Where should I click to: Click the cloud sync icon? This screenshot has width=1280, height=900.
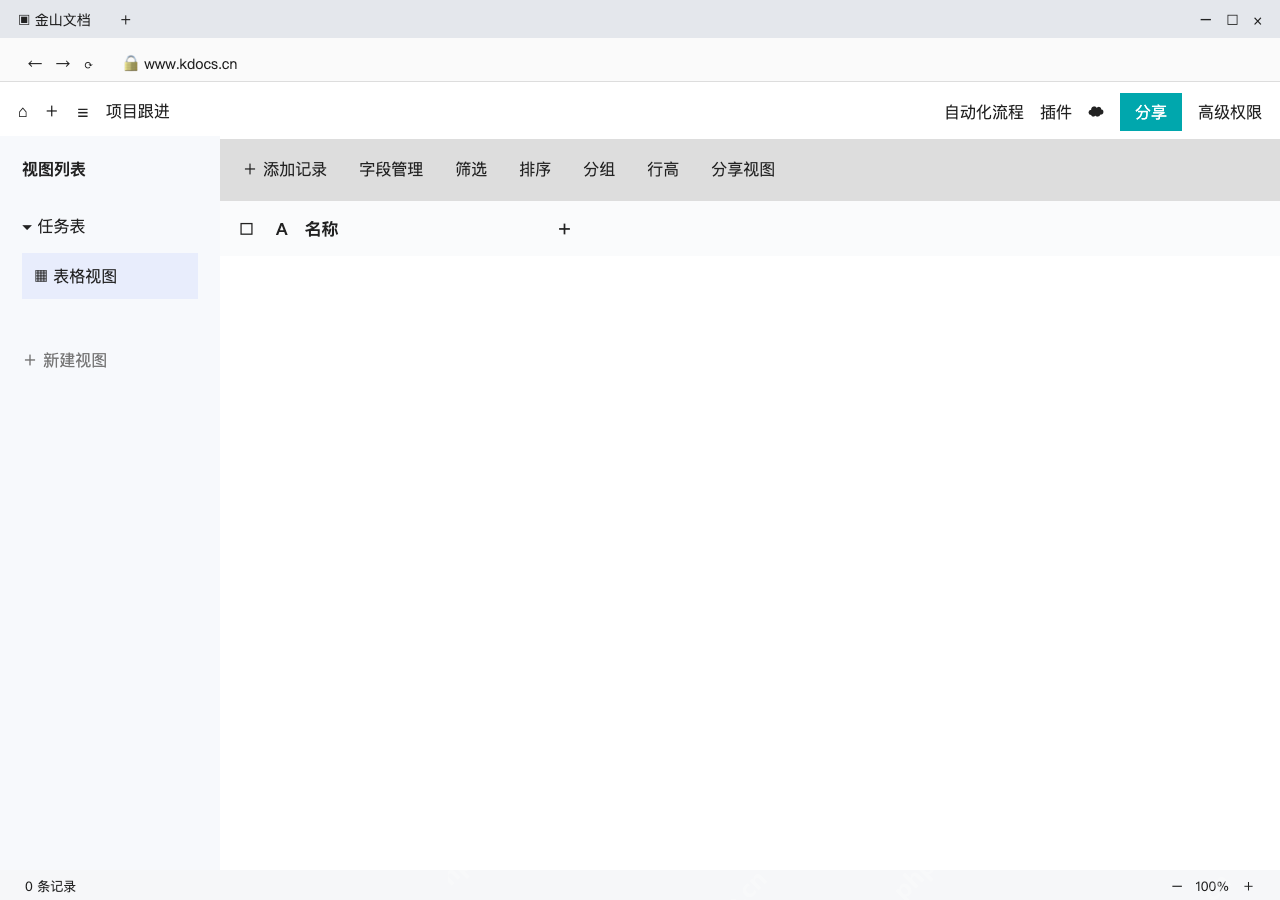pyautogui.click(x=1096, y=112)
